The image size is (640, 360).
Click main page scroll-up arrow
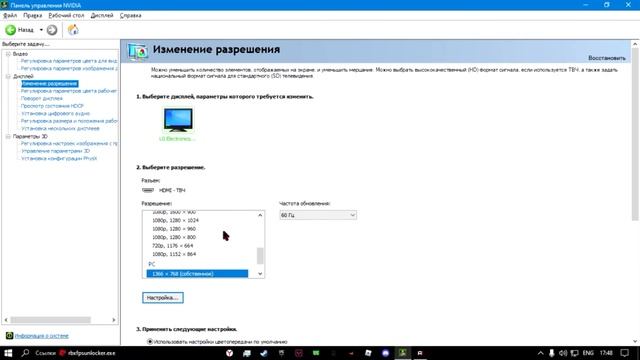[635, 44]
